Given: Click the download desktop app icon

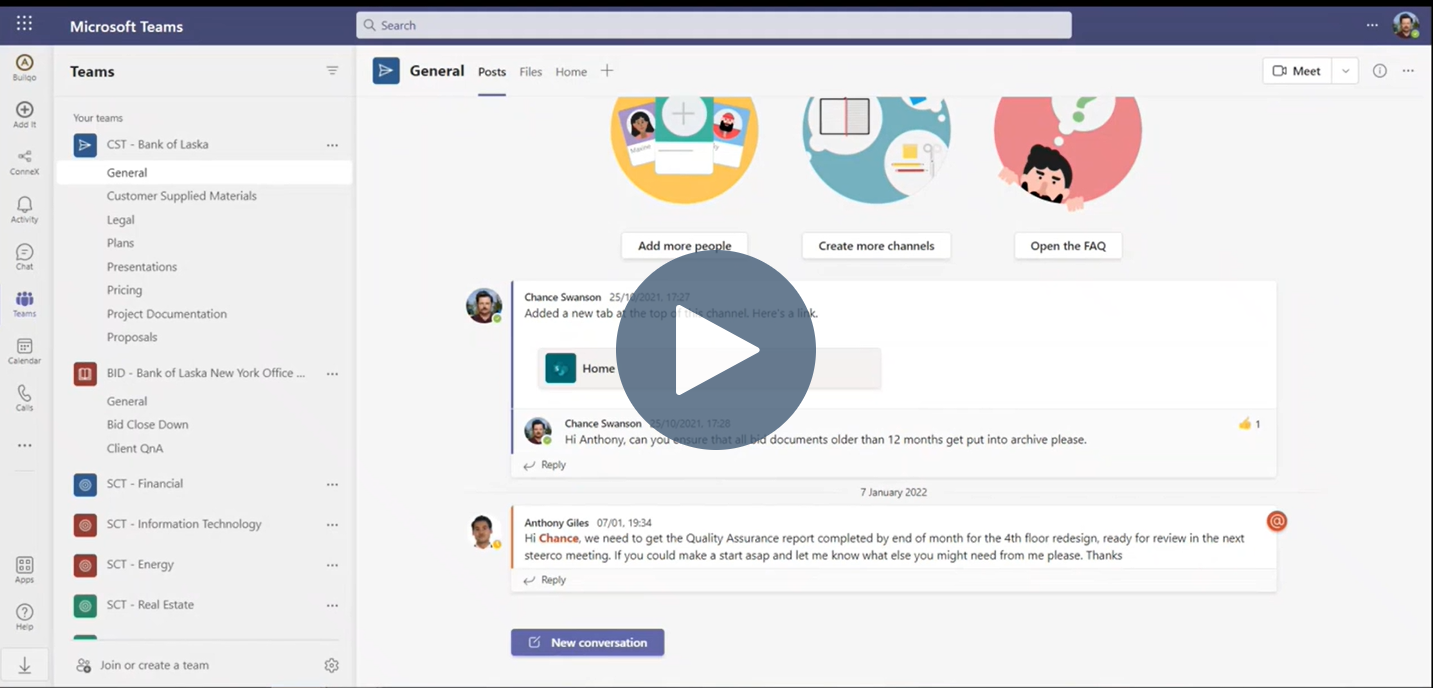Looking at the screenshot, I should point(25,666).
